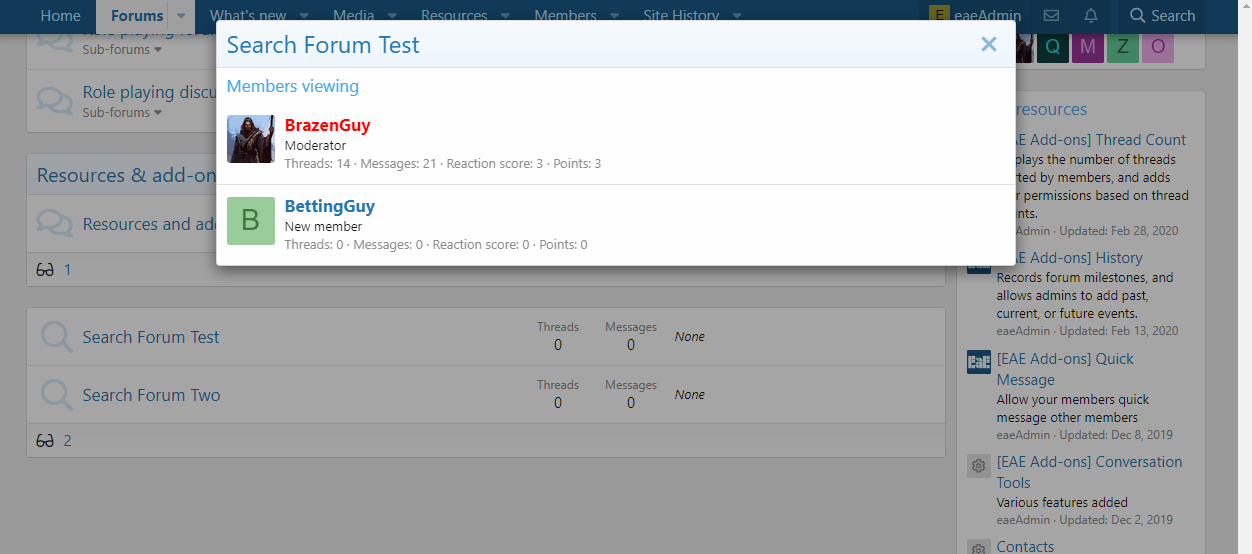1252x554 pixels.
Task: Click the None last-post text for Search Forum Test
Action: [690, 337]
